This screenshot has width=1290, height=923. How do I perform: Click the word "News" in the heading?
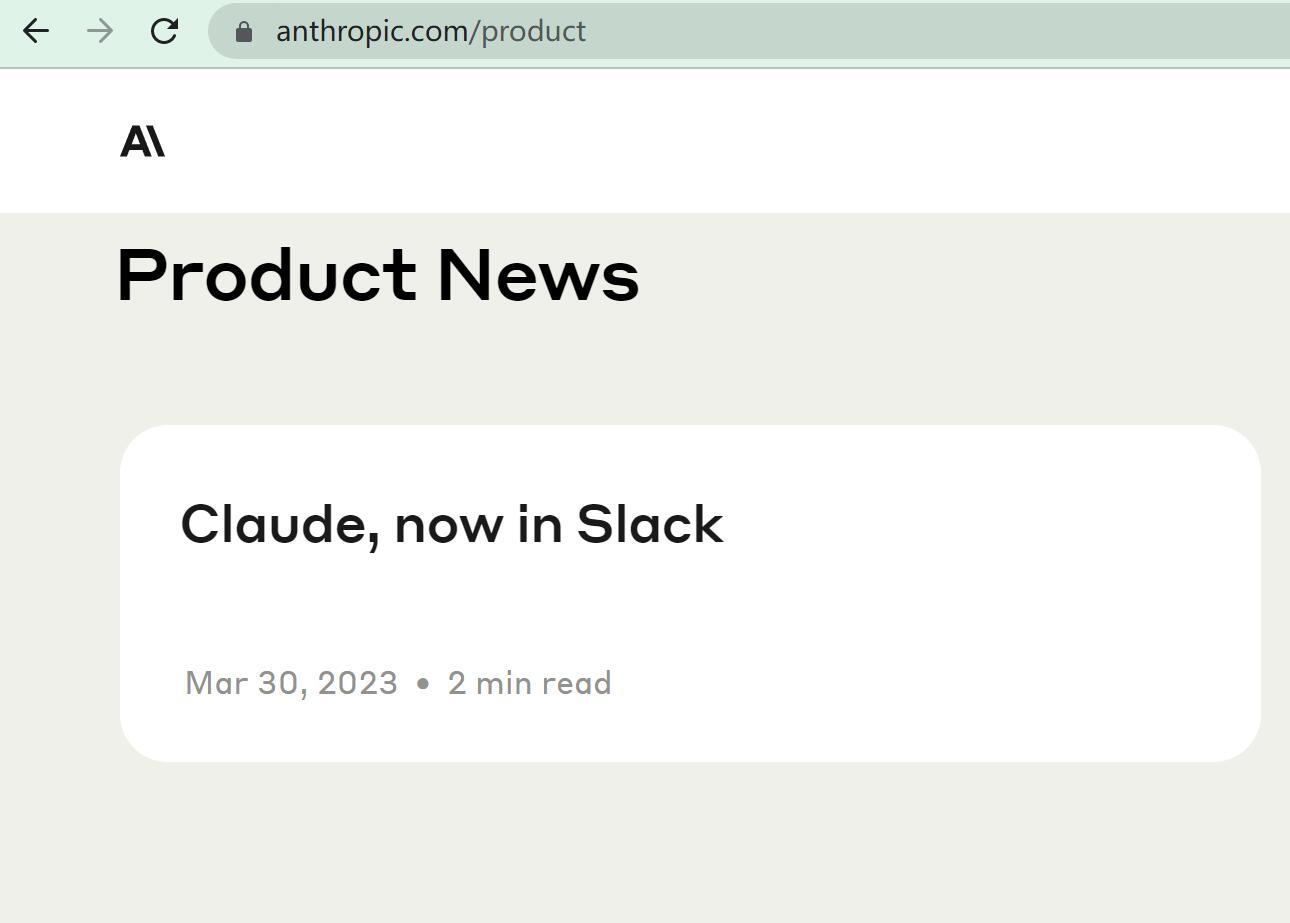click(x=538, y=276)
